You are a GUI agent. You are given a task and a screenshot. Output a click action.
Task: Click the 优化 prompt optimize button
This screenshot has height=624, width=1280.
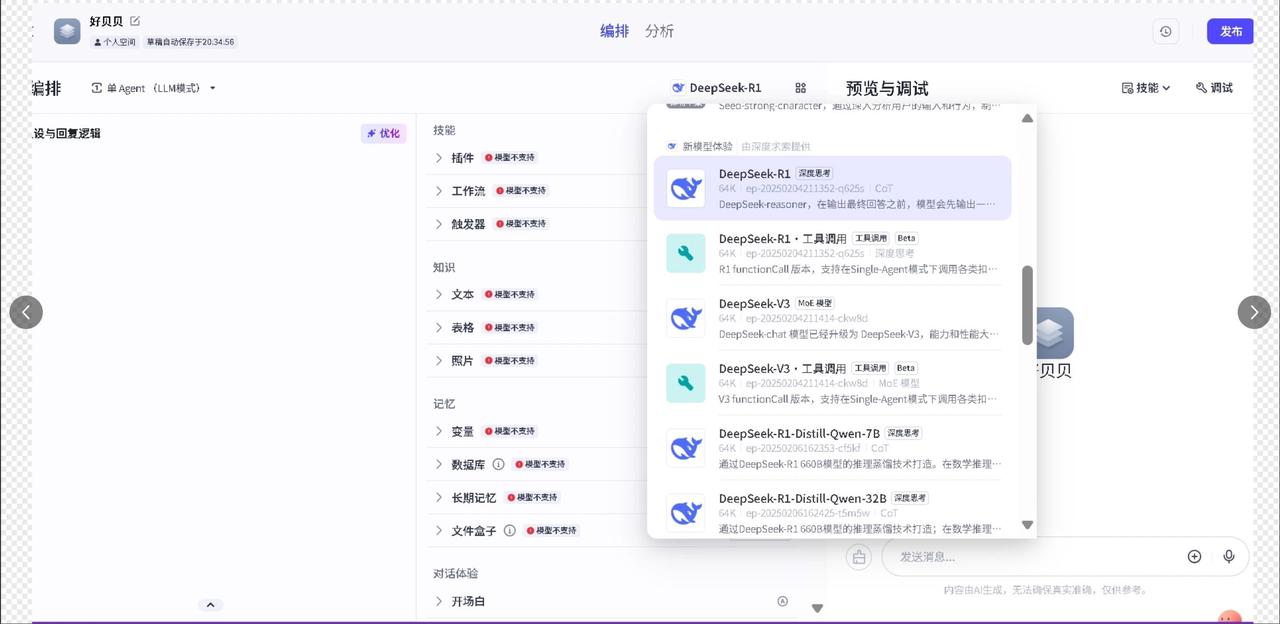coord(383,133)
